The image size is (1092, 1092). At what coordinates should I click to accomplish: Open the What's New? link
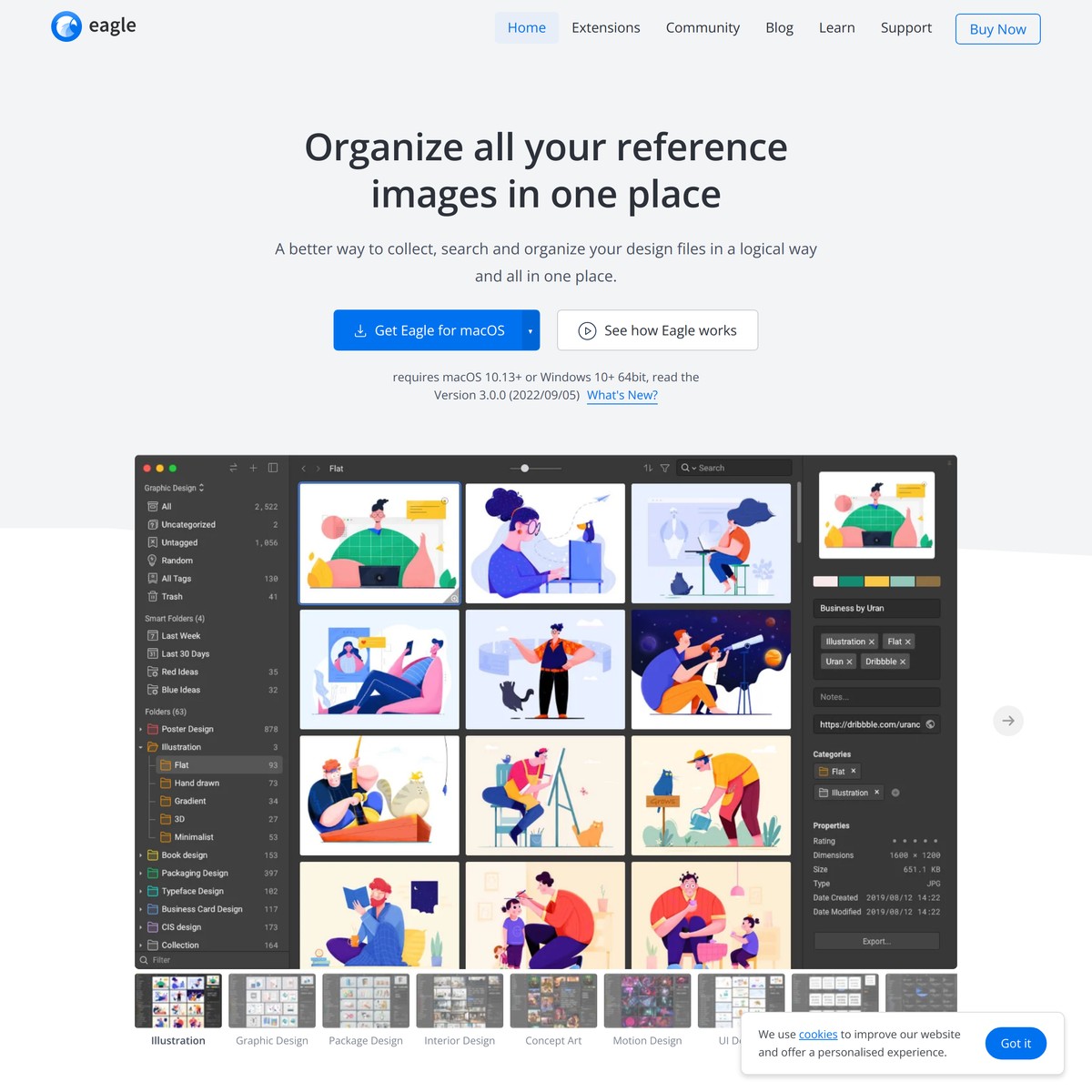click(622, 395)
